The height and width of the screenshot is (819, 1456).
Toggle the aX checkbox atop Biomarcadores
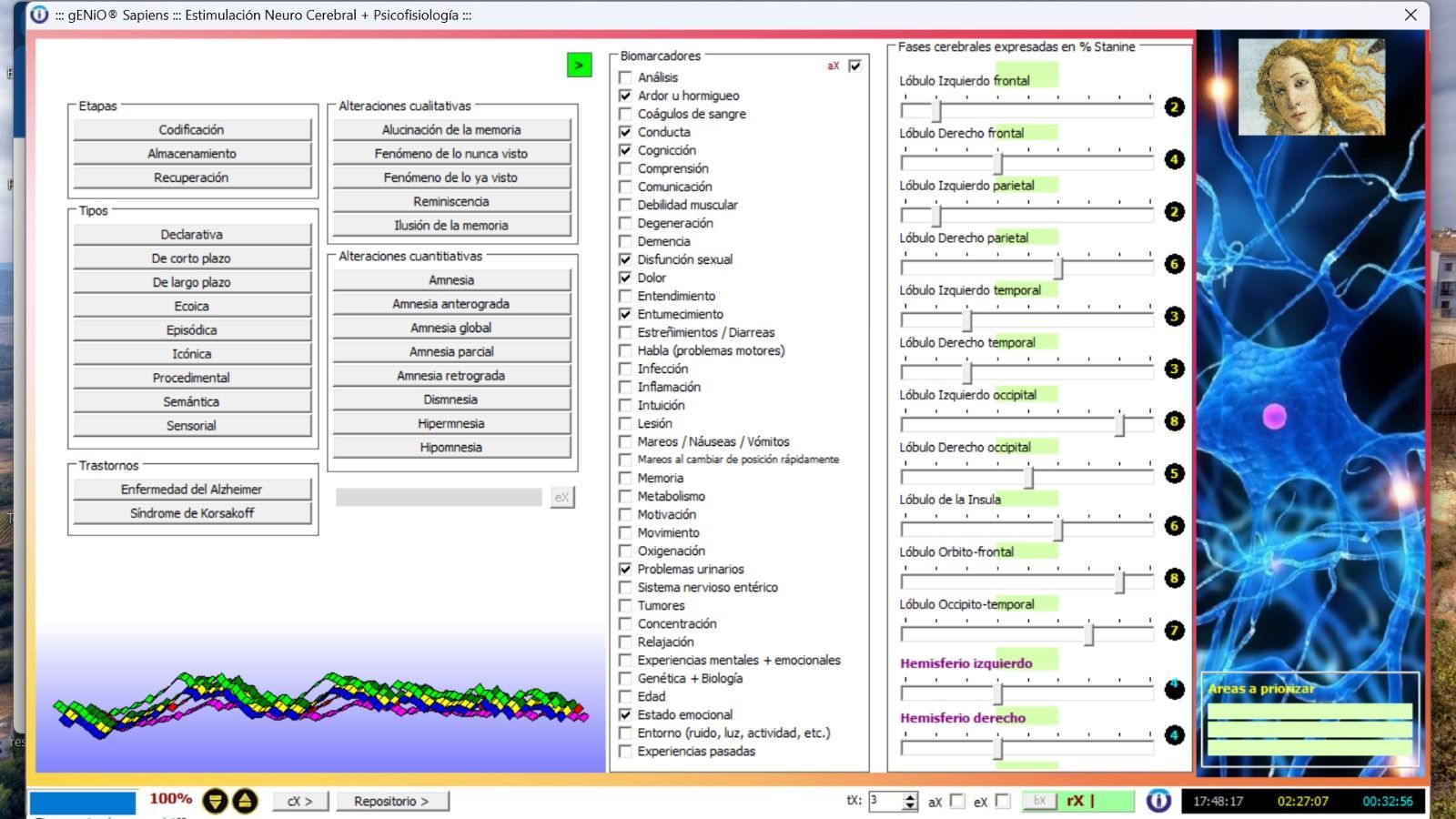click(x=854, y=66)
